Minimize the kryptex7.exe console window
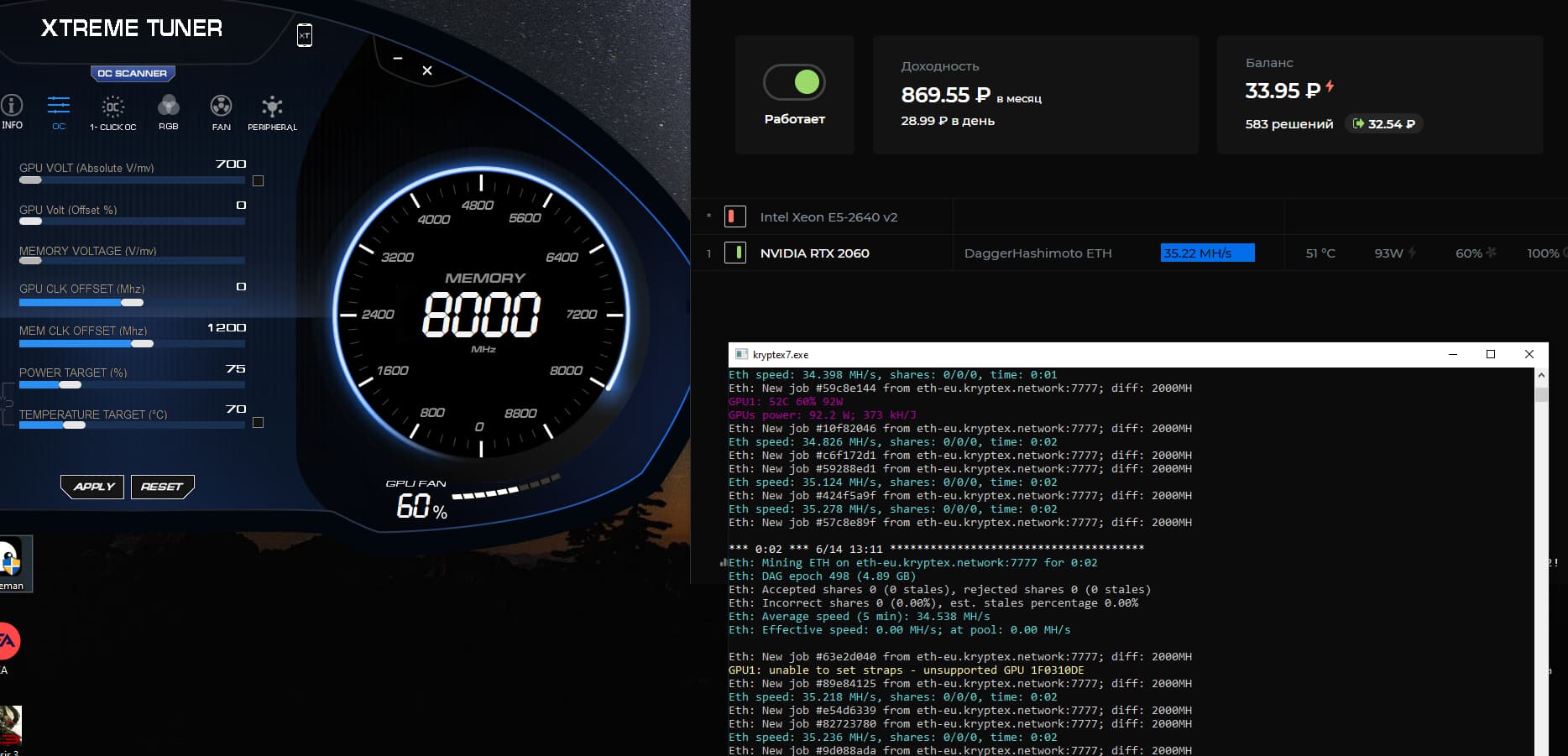Viewport: 1568px width, 756px height. pyautogui.click(x=1453, y=354)
